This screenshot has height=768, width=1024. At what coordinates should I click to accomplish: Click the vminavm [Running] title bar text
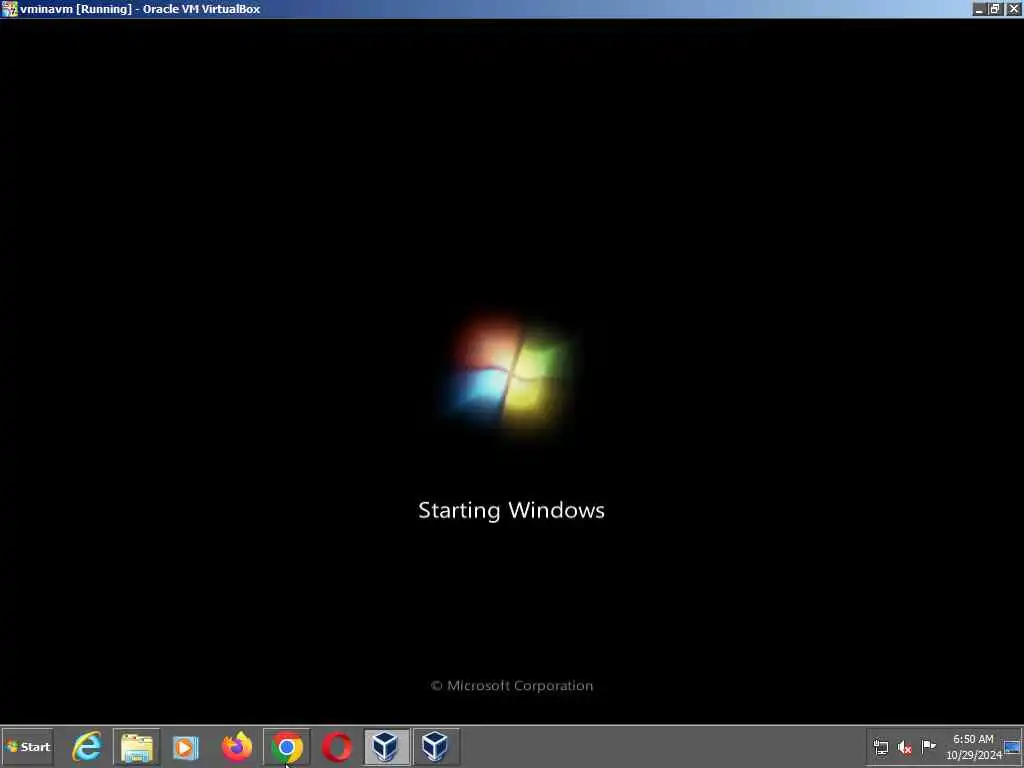140,9
